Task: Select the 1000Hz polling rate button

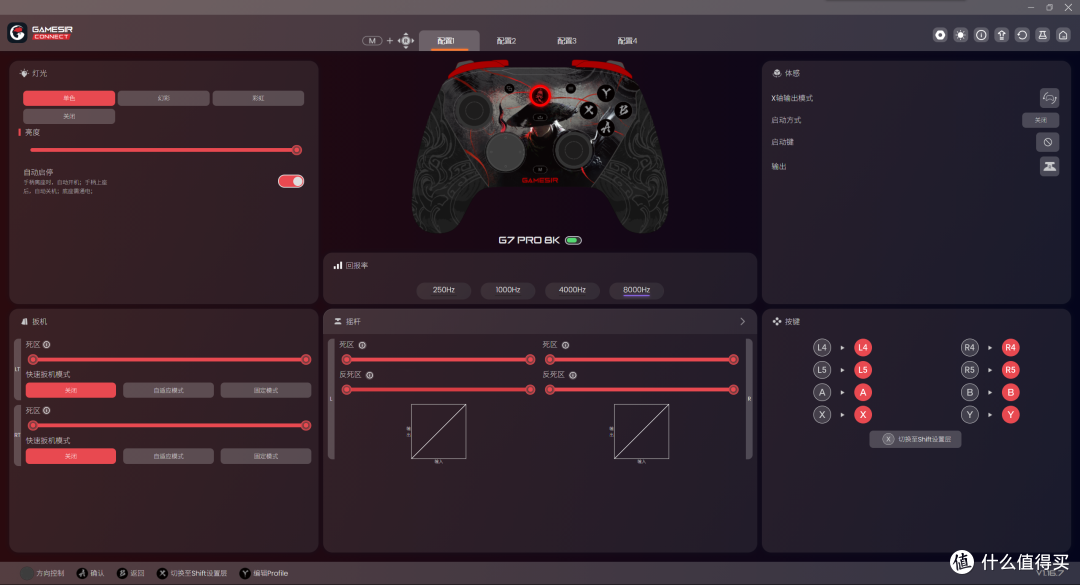Action: pyautogui.click(x=508, y=290)
